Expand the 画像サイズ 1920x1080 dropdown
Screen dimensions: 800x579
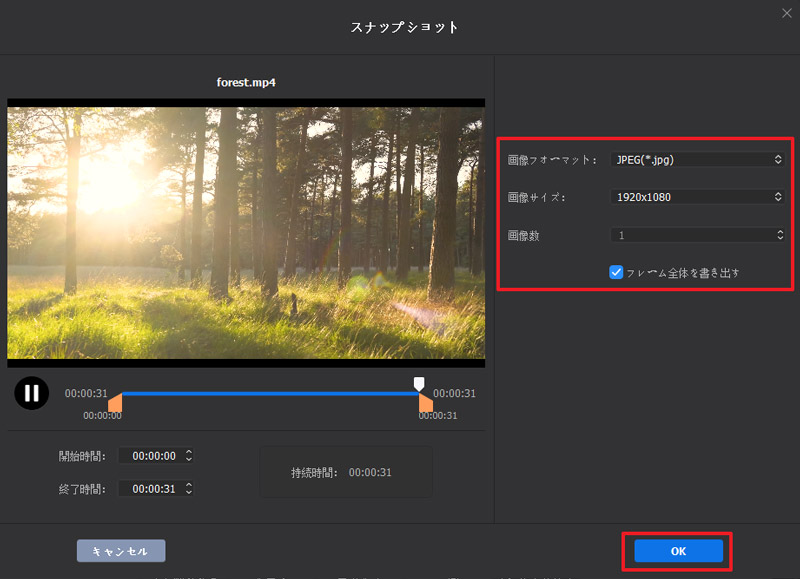coord(697,197)
